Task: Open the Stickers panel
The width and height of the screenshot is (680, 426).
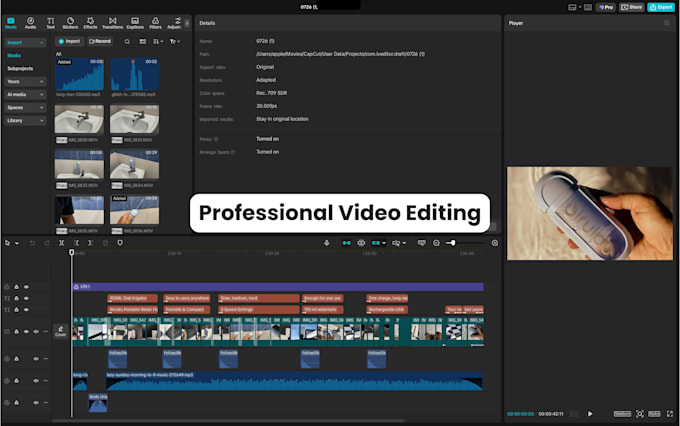Action: click(x=70, y=23)
